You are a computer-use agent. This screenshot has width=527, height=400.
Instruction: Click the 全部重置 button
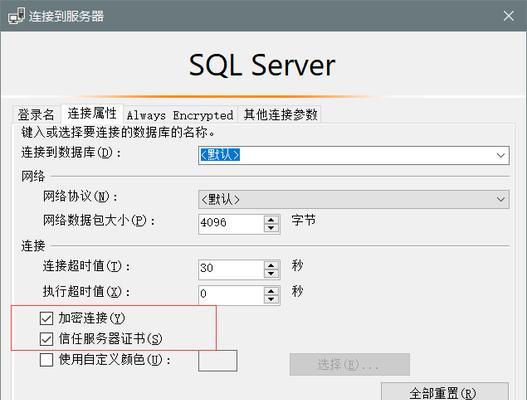[x=444, y=392]
